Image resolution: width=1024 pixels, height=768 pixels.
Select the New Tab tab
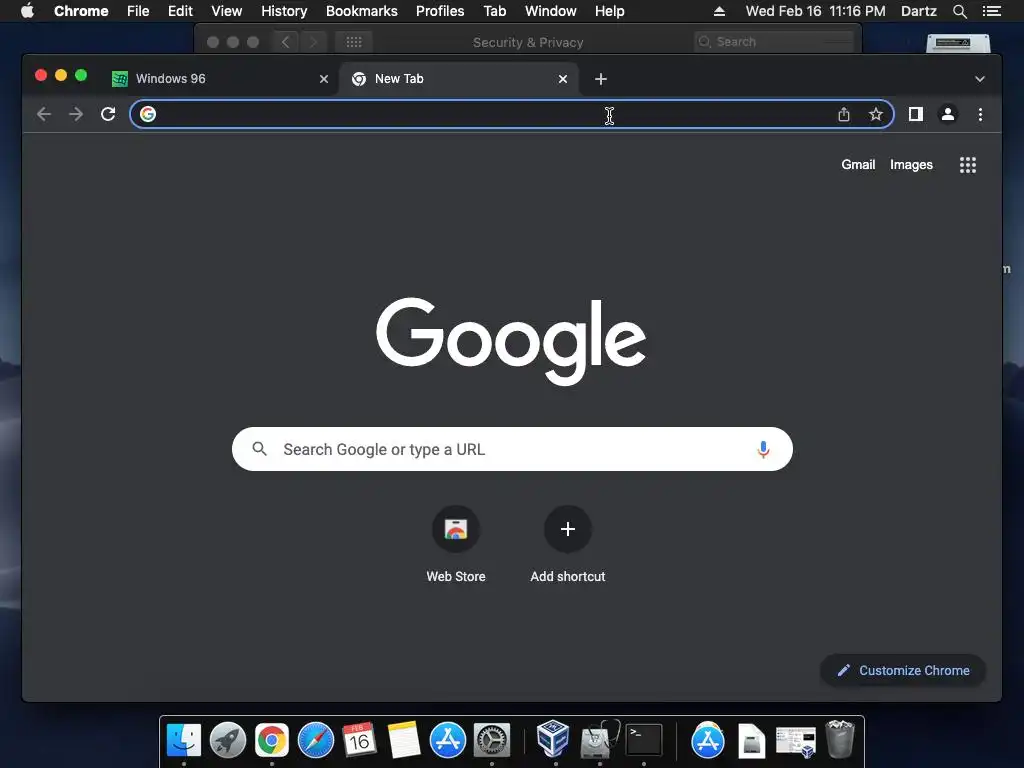458,79
